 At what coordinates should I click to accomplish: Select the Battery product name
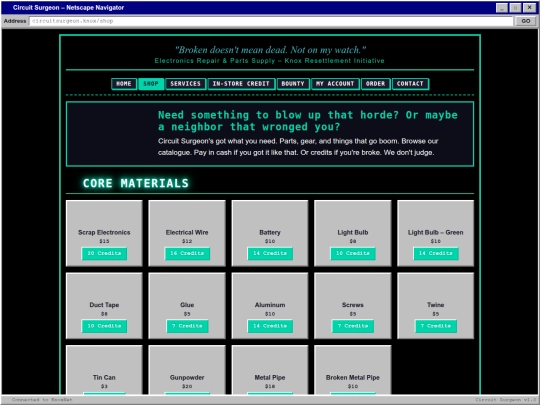[270, 232]
